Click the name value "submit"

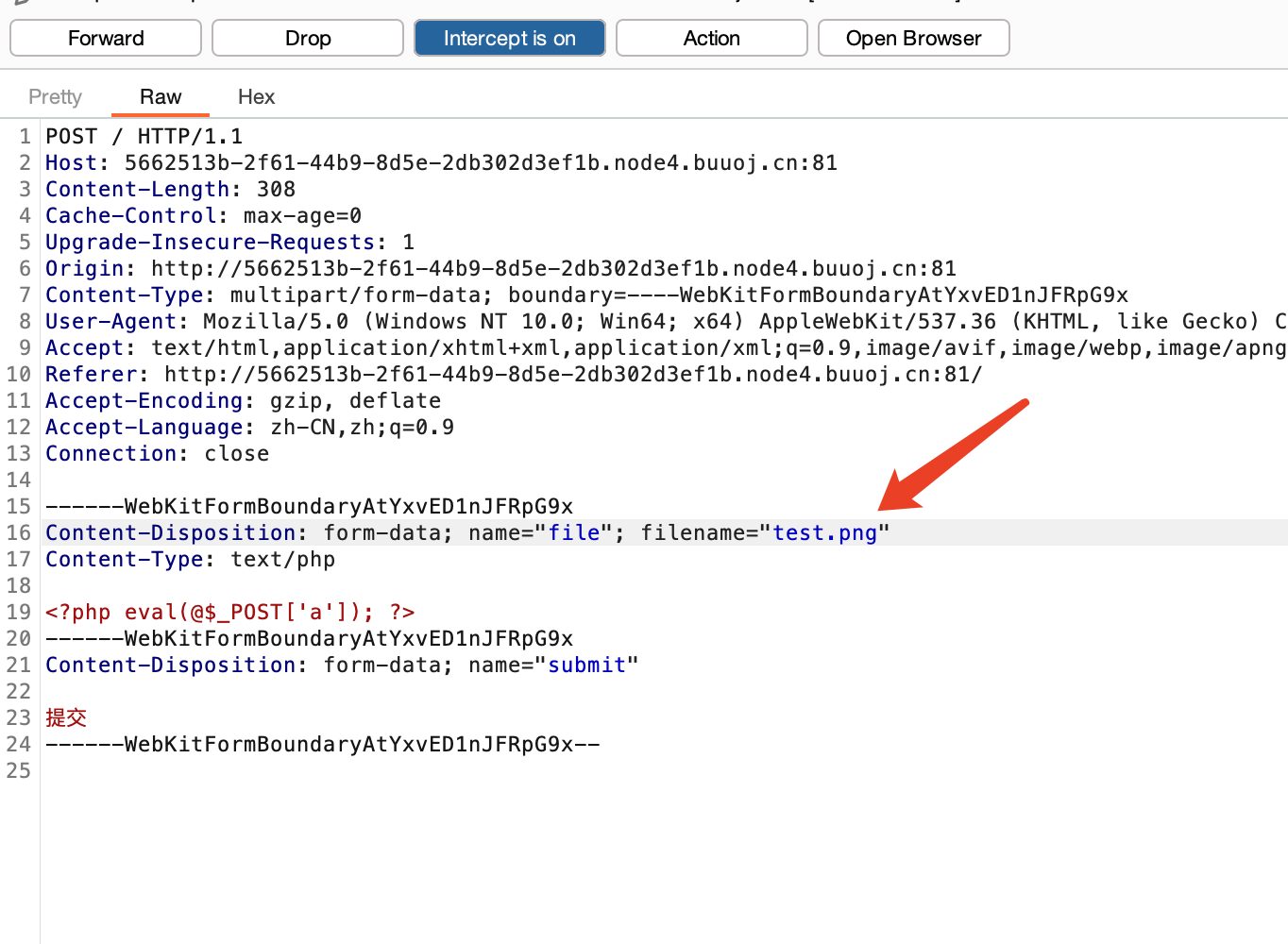point(587,665)
